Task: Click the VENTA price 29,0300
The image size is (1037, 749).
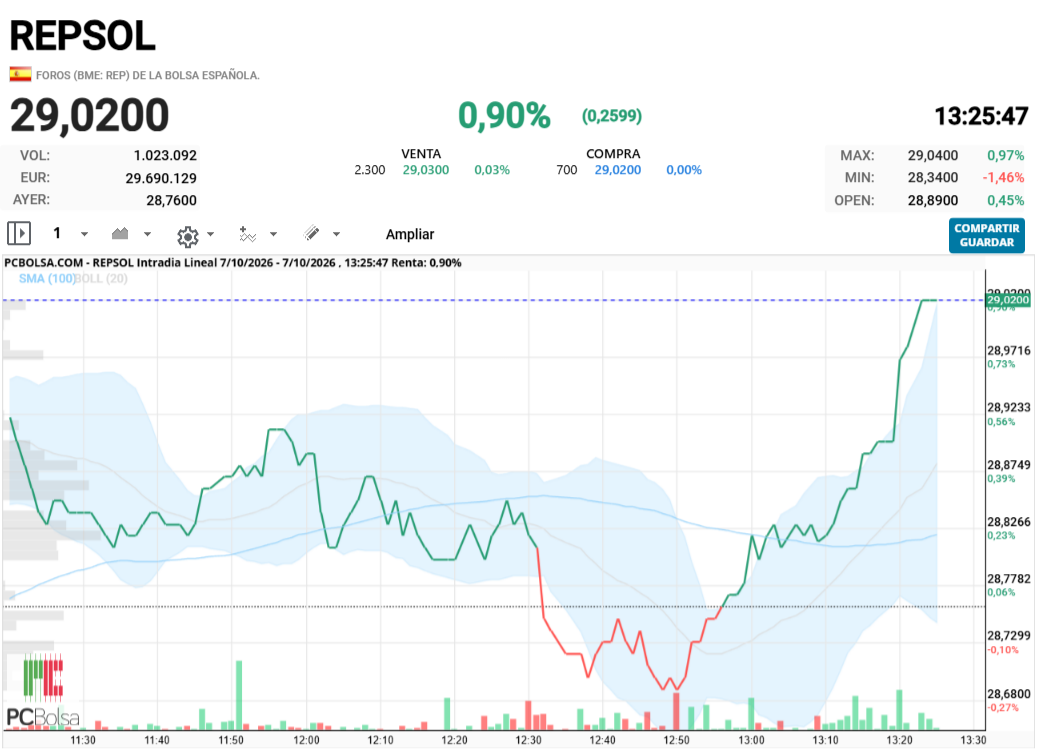Action: pos(426,170)
